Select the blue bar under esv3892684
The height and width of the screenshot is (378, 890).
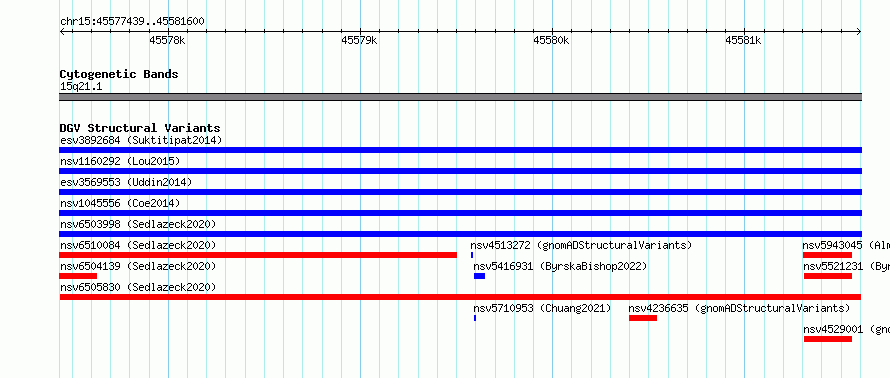[460, 150]
